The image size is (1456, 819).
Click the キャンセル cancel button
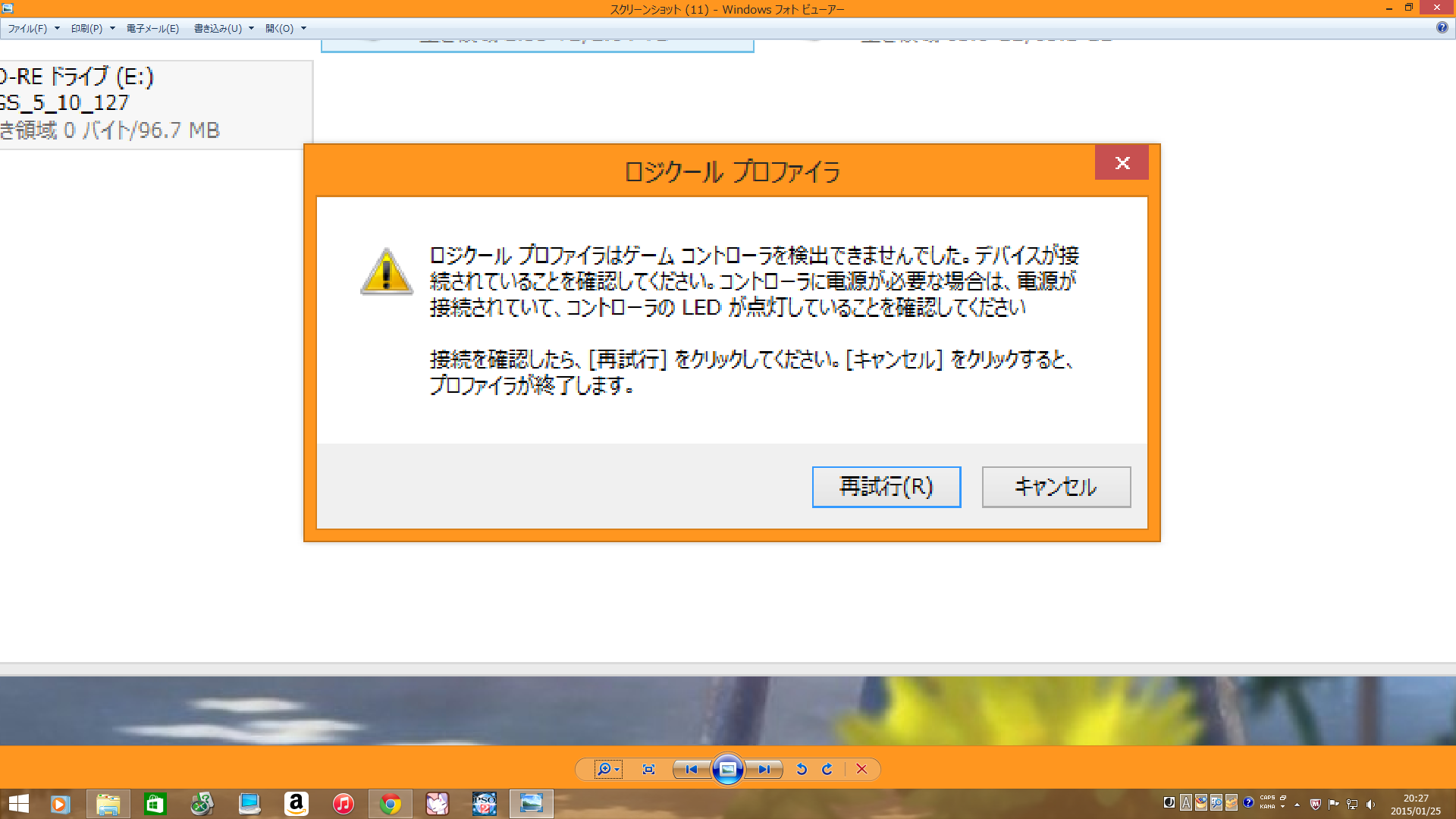(1056, 486)
